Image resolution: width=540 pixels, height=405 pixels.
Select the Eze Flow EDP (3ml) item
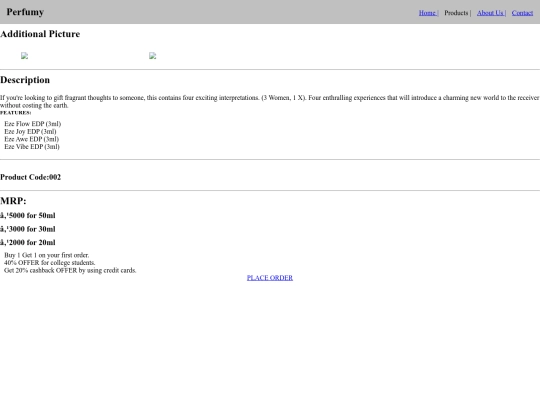[33, 124]
